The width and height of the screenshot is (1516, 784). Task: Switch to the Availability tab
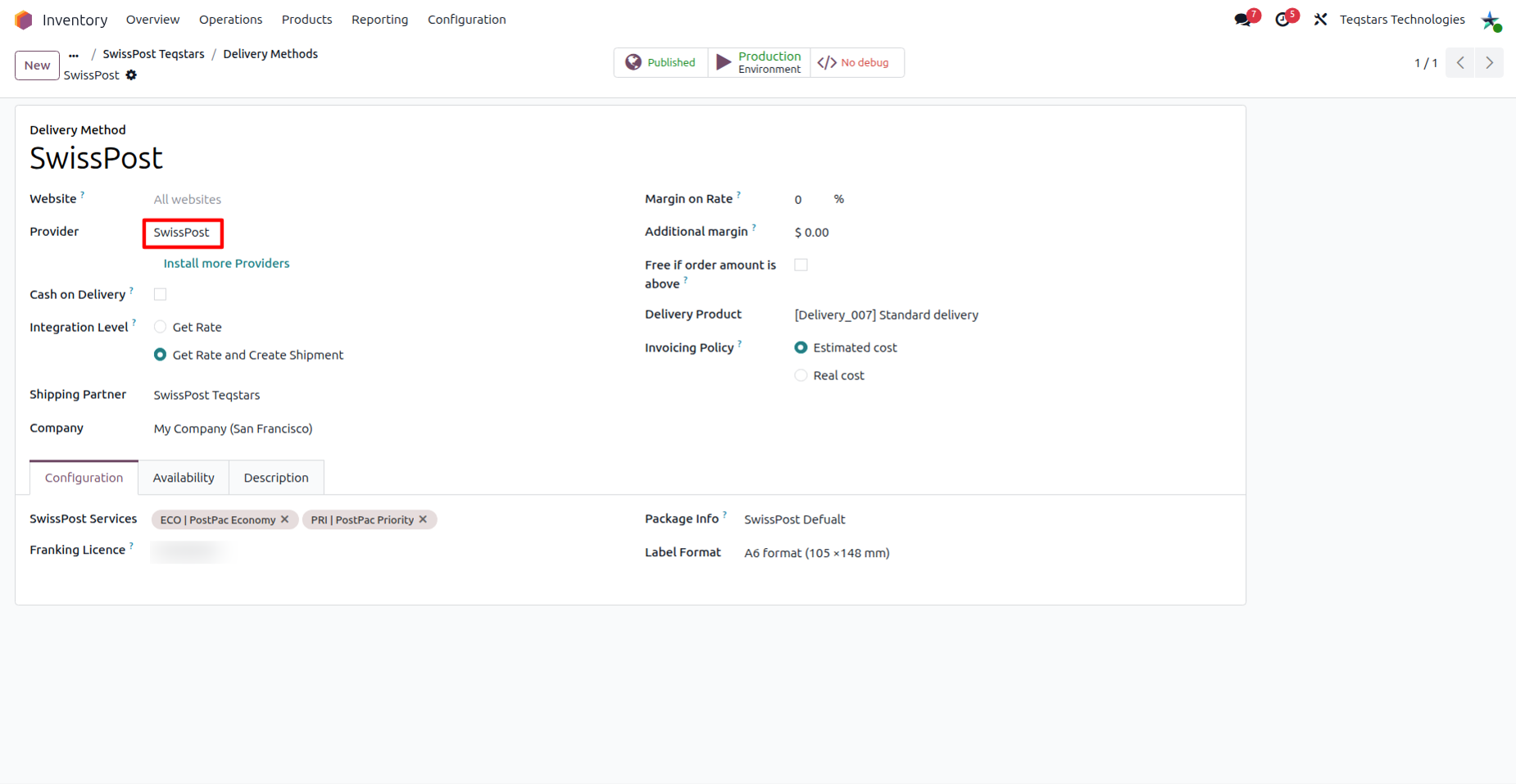tap(184, 478)
